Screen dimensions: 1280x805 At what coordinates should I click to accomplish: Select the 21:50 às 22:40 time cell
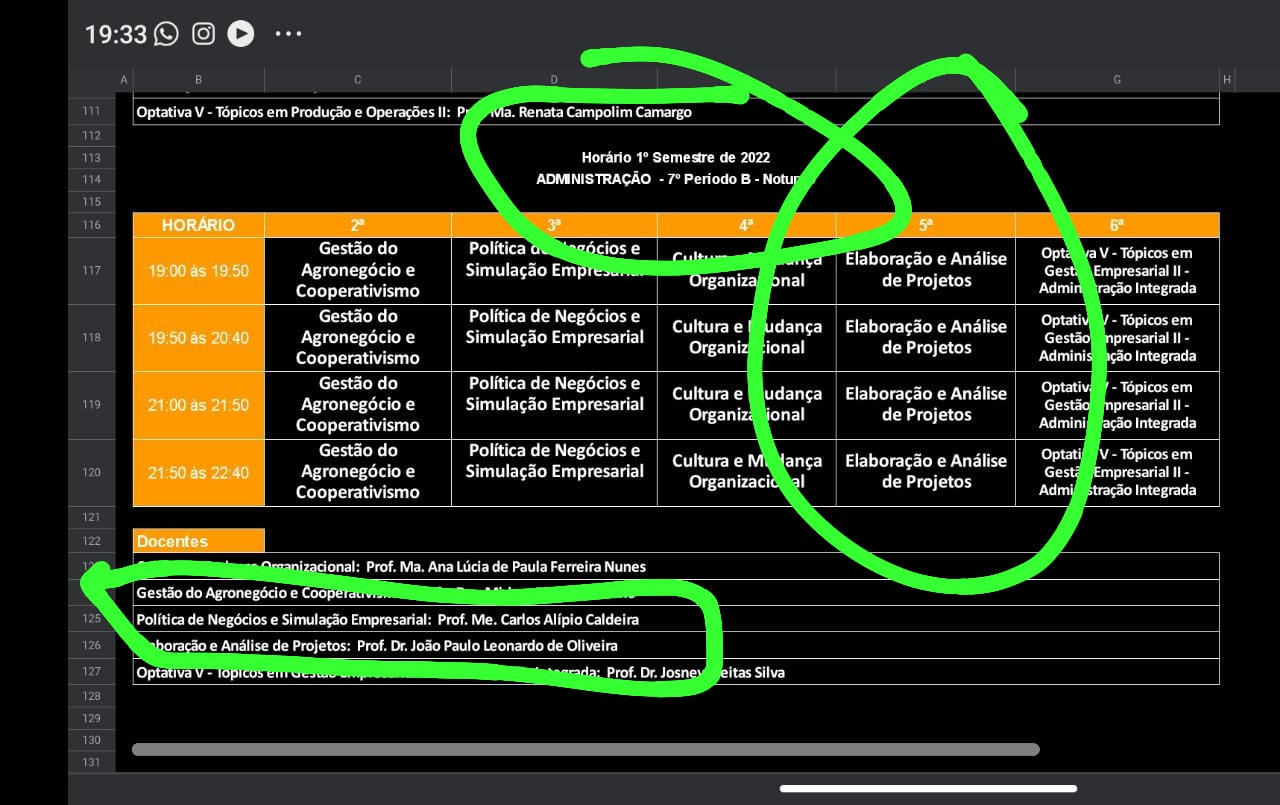[x=198, y=473]
